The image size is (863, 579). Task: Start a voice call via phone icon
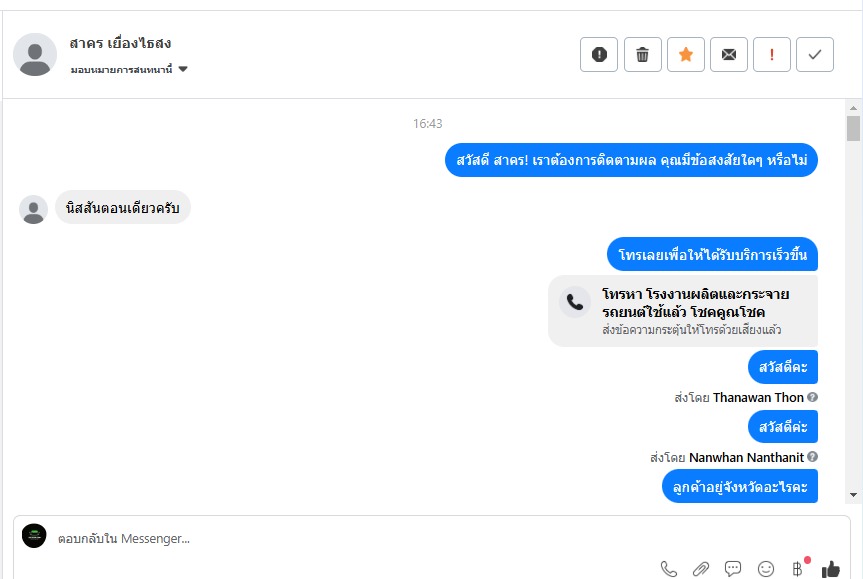pyautogui.click(x=668, y=569)
